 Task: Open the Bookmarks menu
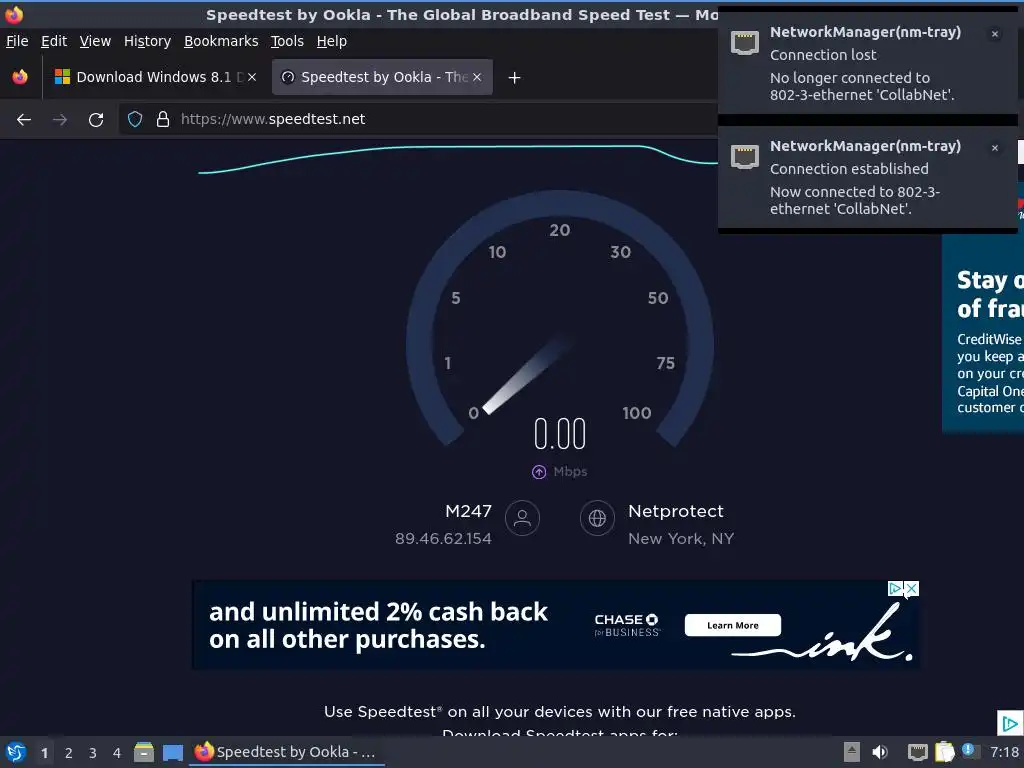click(x=221, y=41)
